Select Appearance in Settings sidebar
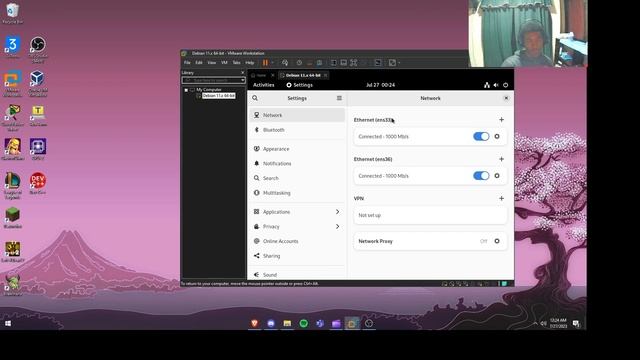The image size is (640, 360). [x=297, y=149]
